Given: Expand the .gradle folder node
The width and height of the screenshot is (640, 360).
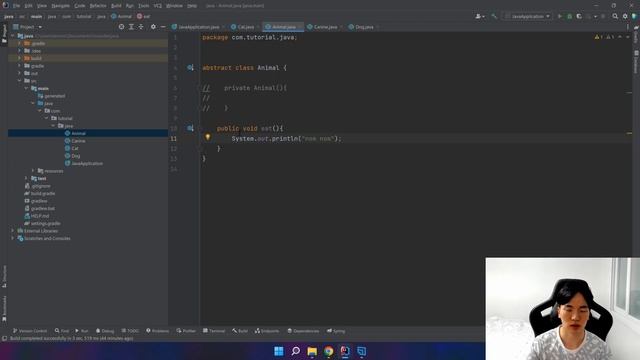Looking at the screenshot, I should 19,43.
